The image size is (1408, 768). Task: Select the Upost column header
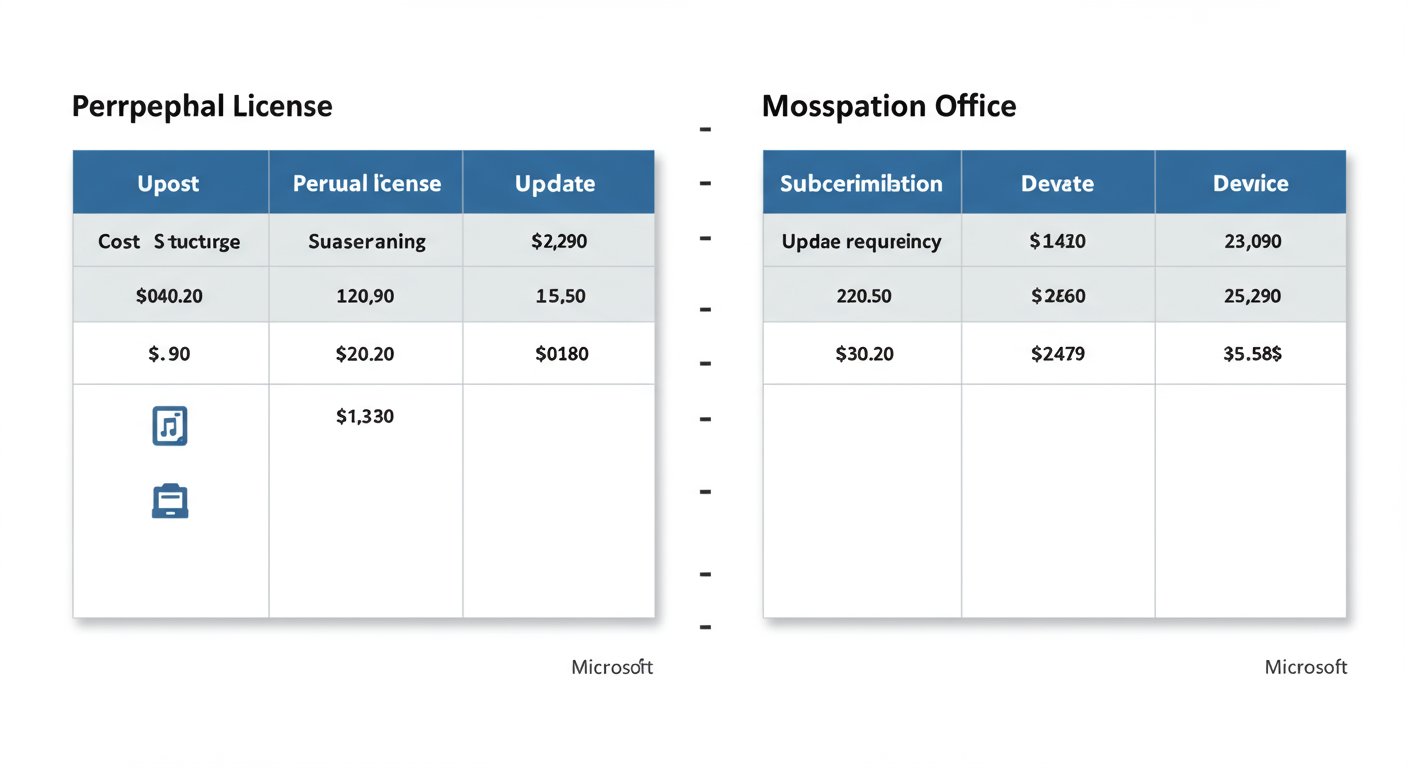coord(170,183)
